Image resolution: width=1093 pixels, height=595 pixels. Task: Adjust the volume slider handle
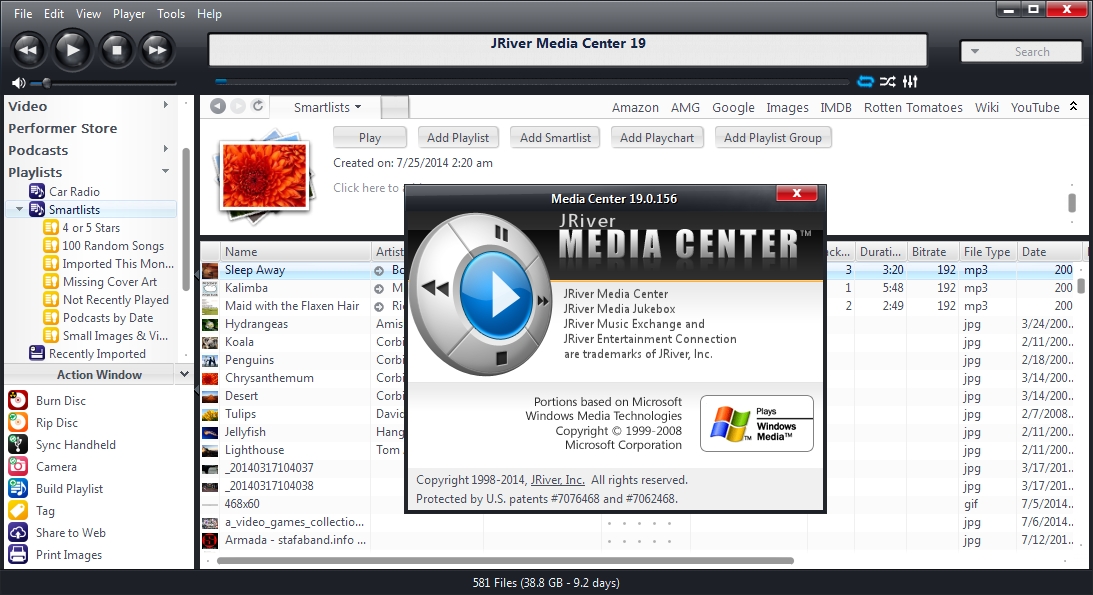click(x=46, y=83)
